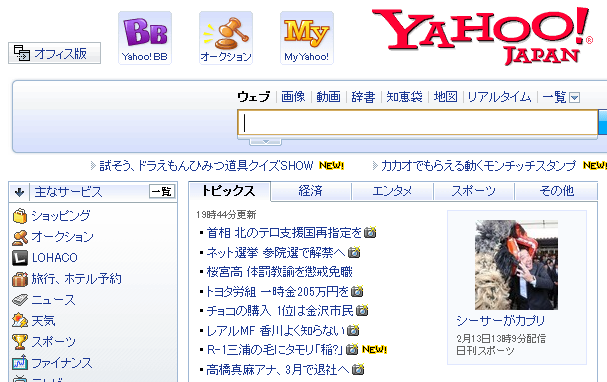Open the My Yahoo! icon
607x382 pixels.
307,38
